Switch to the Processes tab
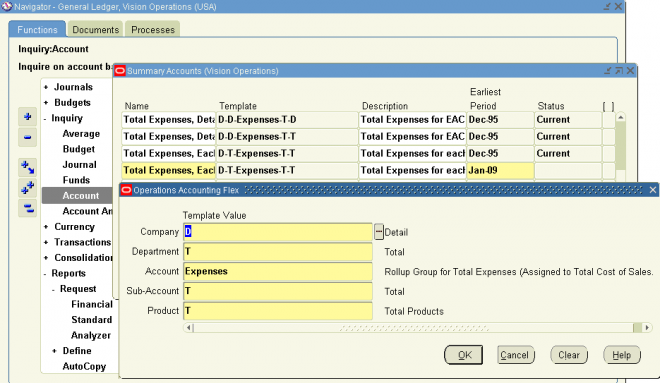This screenshot has width=660, height=383. pos(153,29)
